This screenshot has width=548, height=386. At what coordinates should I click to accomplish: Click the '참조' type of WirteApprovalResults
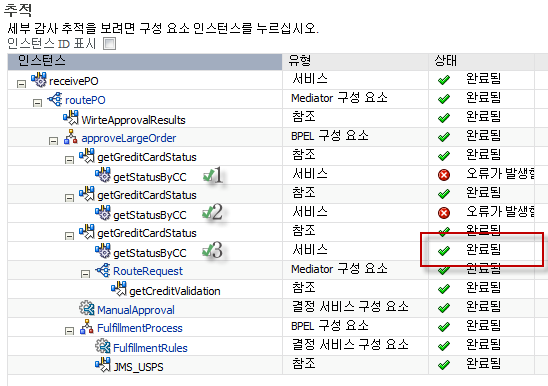coord(304,116)
